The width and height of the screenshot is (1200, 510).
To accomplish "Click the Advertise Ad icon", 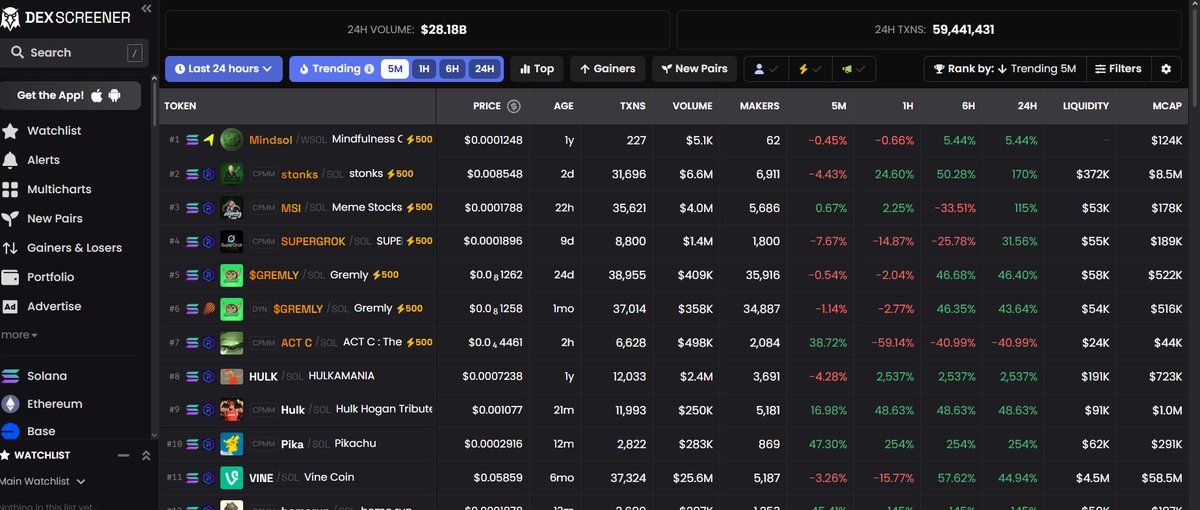I will tap(10, 306).
